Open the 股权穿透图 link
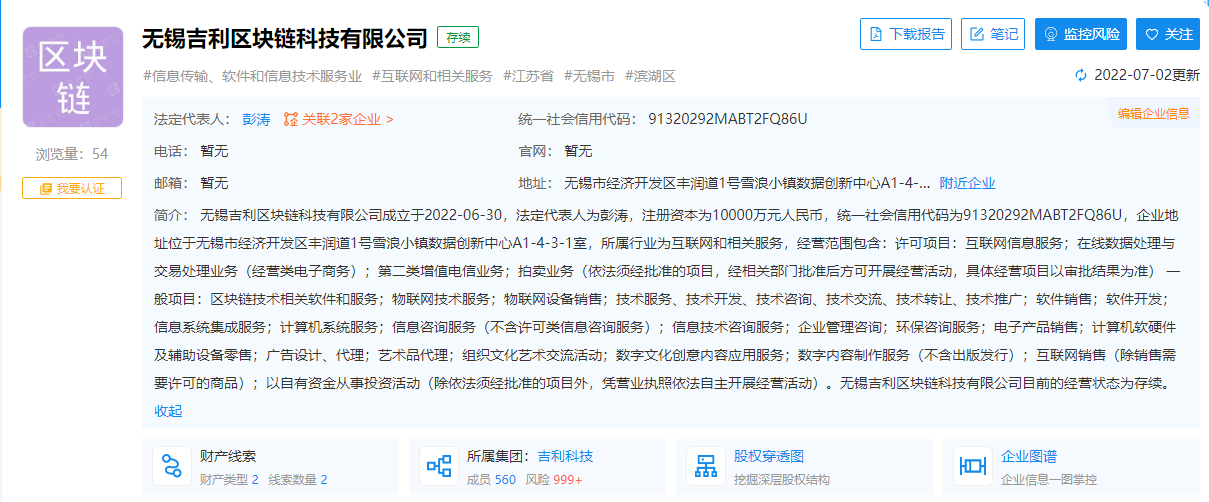1209x502 pixels. (769, 456)
